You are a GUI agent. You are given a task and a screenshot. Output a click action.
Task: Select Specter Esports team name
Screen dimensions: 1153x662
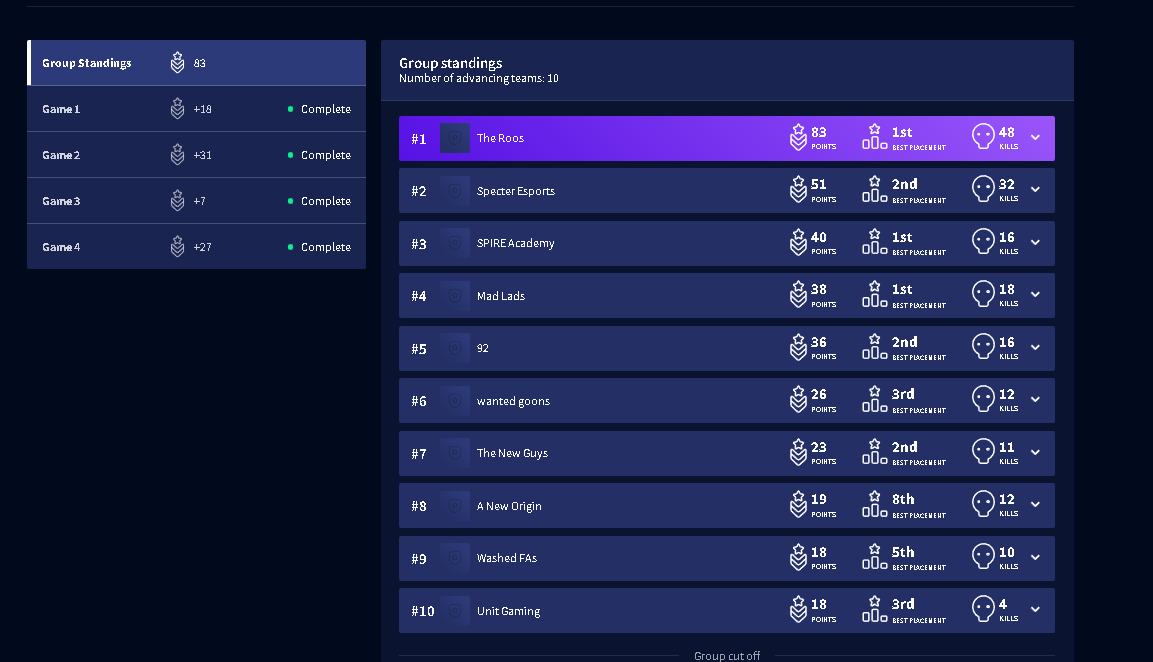(515, 191)
